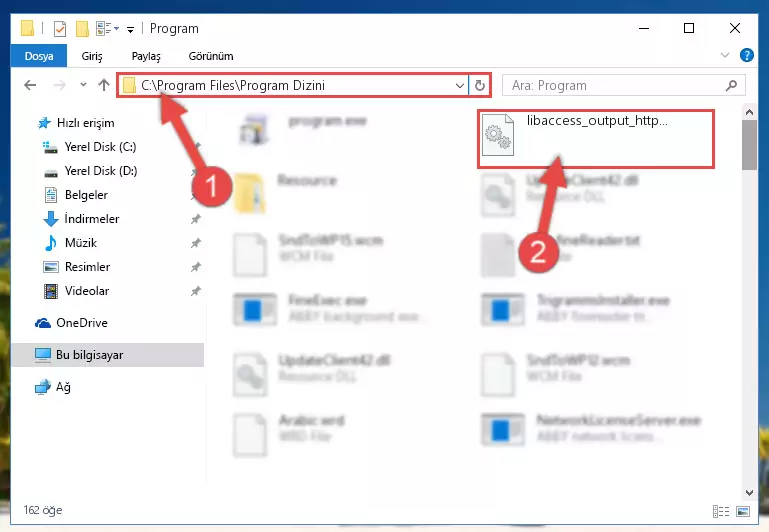Open the Paylaş ribbon tab
769x532 pixels.
(x=146, y=56)
